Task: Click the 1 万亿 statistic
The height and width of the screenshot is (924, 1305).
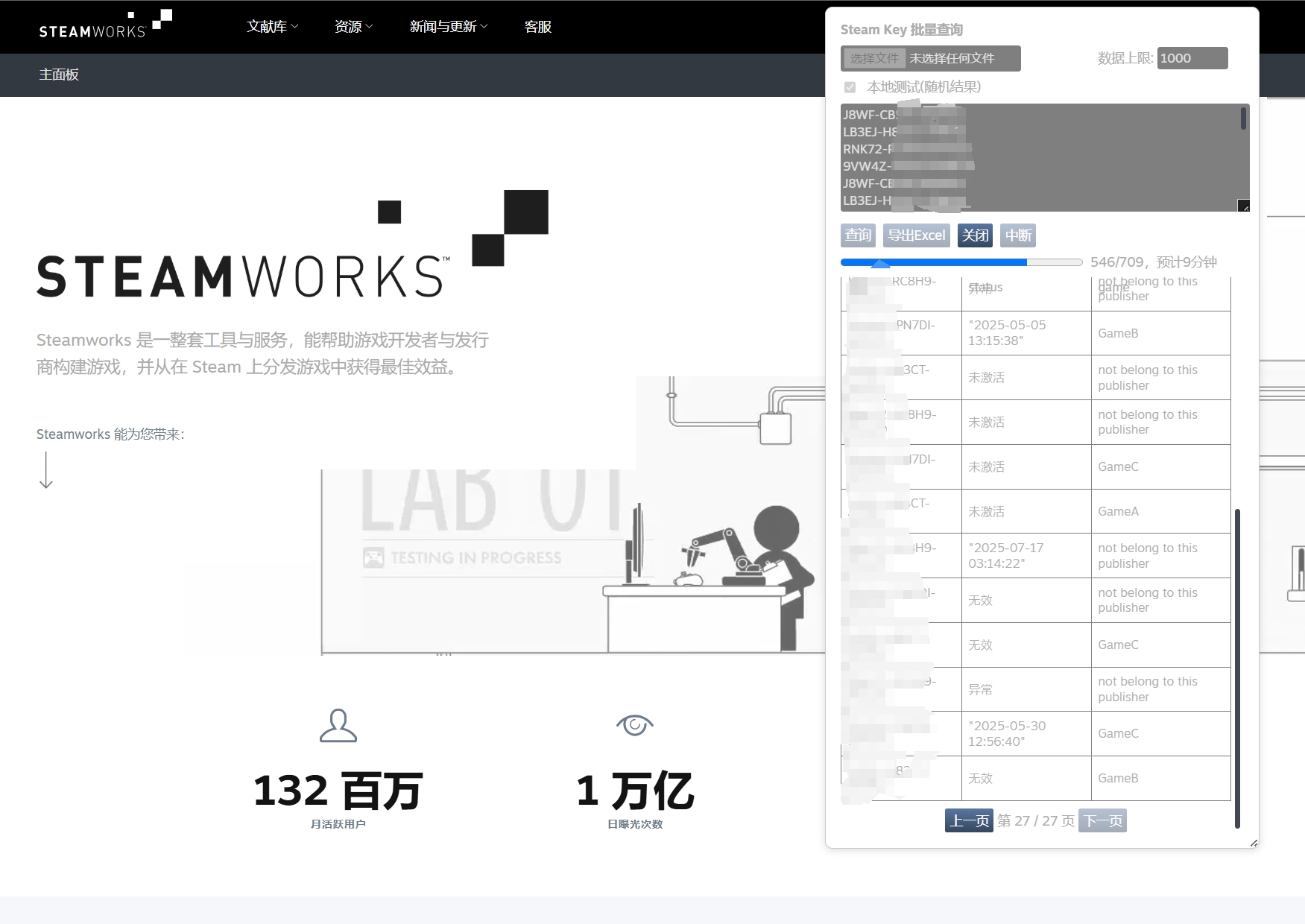Action: [635, 791]
